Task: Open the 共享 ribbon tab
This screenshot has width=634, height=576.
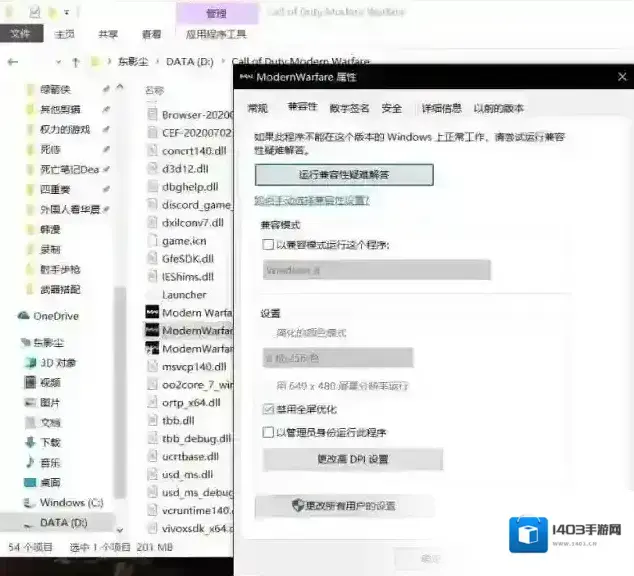Action: pyautogui.click(x=108, y=34)
